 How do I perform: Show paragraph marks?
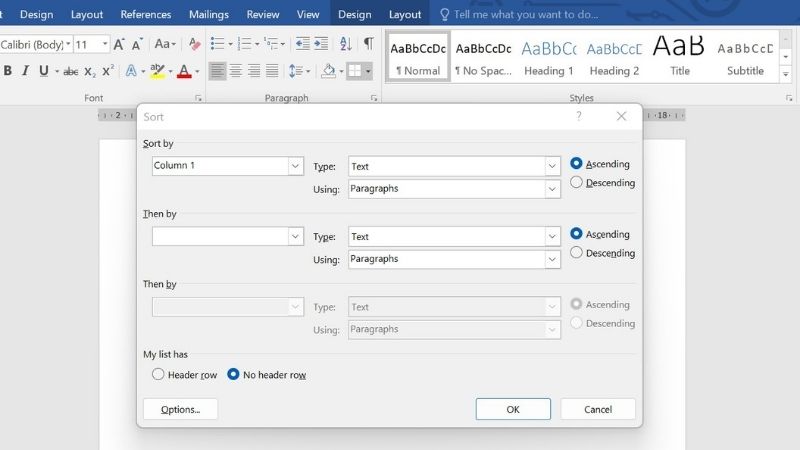368,44
